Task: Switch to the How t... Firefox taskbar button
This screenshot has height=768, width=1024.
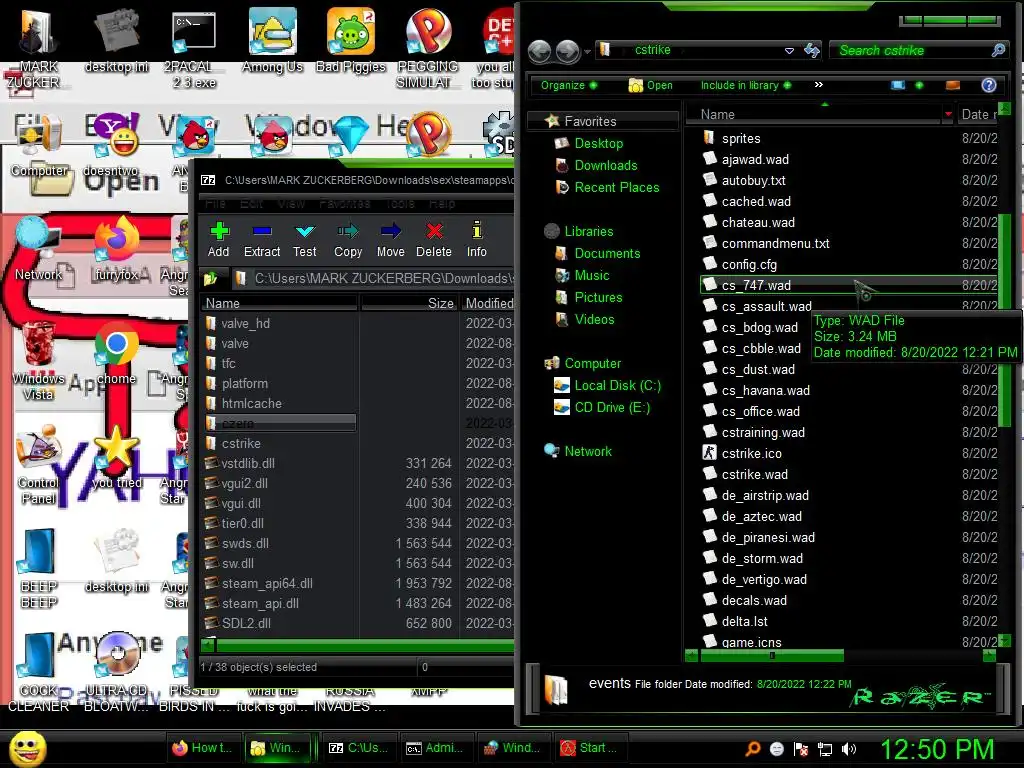Action: pyautogui.click(x=203, y=748)
